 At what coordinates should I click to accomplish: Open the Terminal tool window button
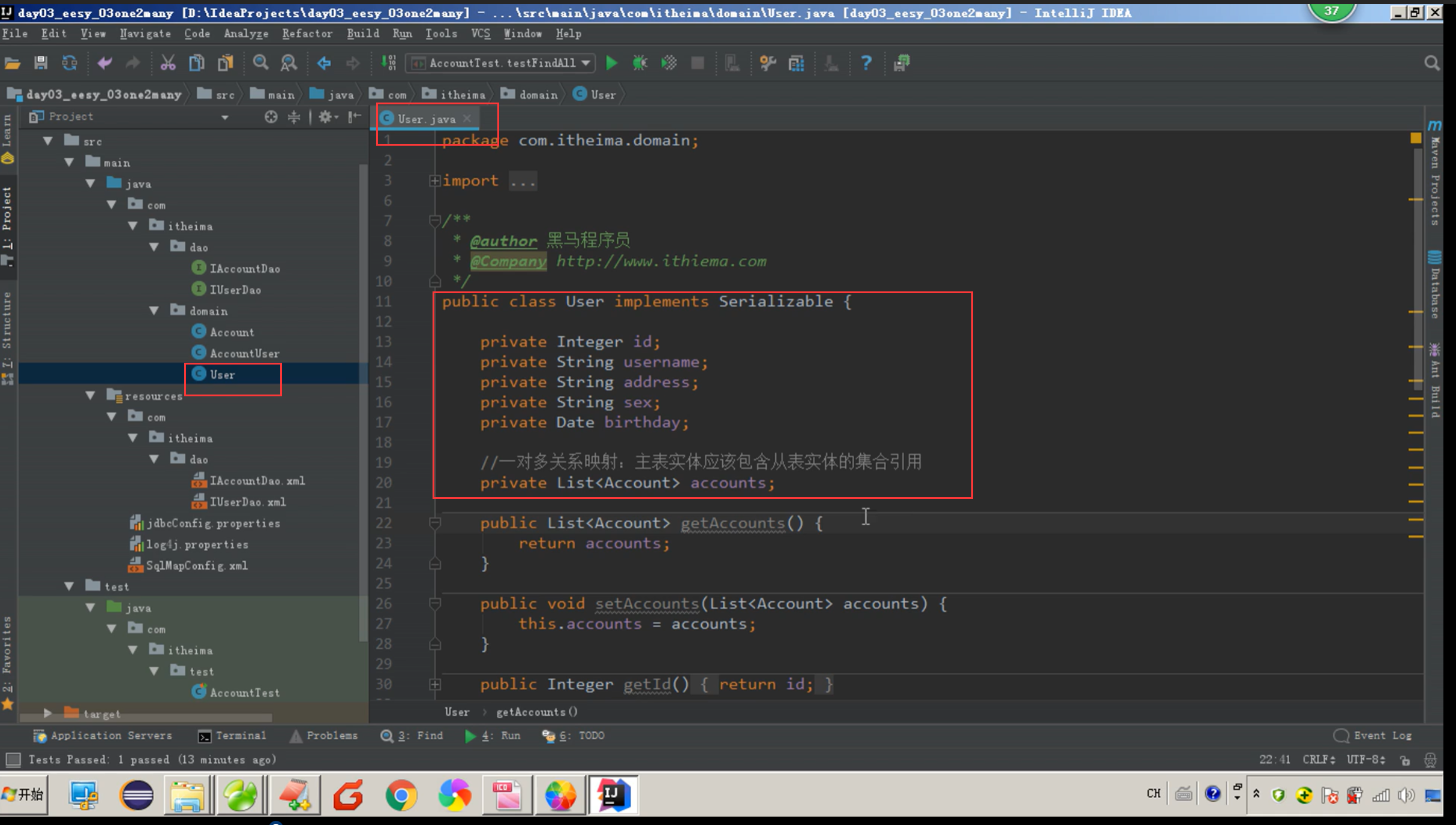[233, 736]
